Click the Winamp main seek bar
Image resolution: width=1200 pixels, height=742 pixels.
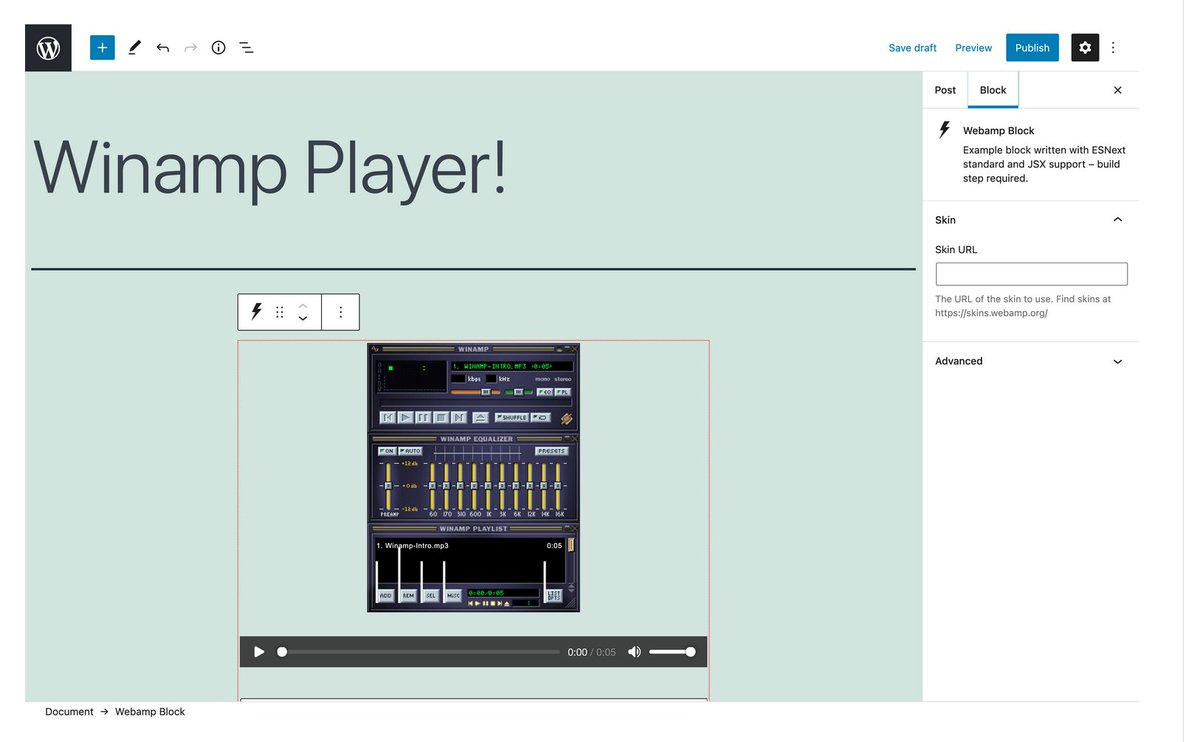click(x=475, y=403)
